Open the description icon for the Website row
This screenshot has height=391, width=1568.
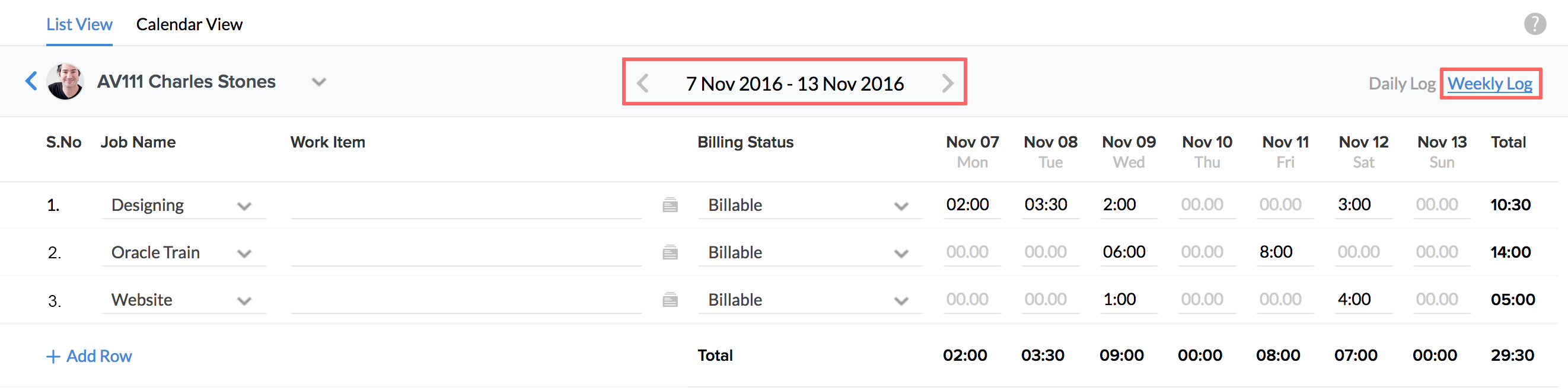pos(670,300)
